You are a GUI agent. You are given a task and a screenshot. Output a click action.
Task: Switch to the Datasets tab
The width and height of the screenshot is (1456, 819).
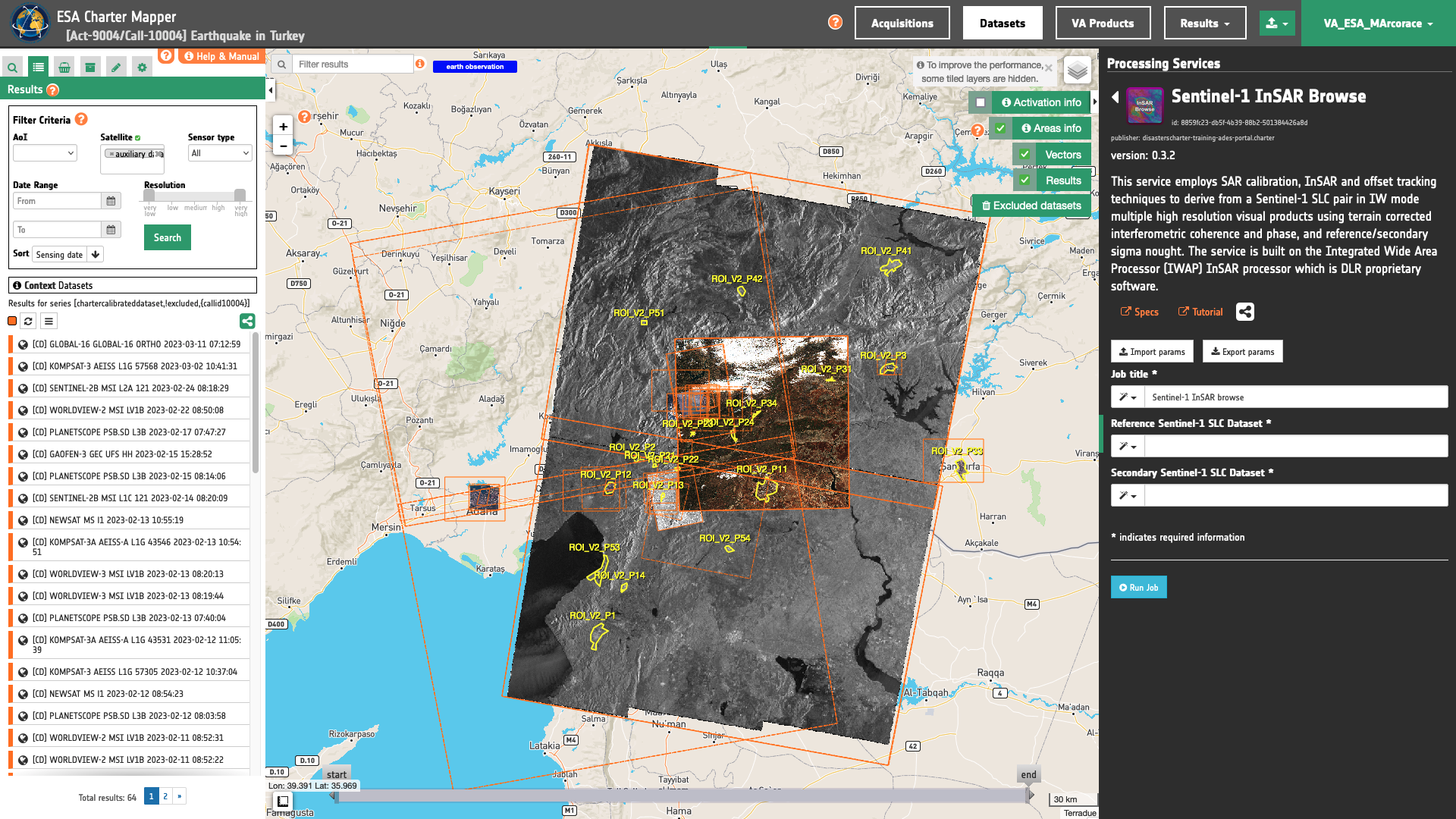[x=1003, y=23]
